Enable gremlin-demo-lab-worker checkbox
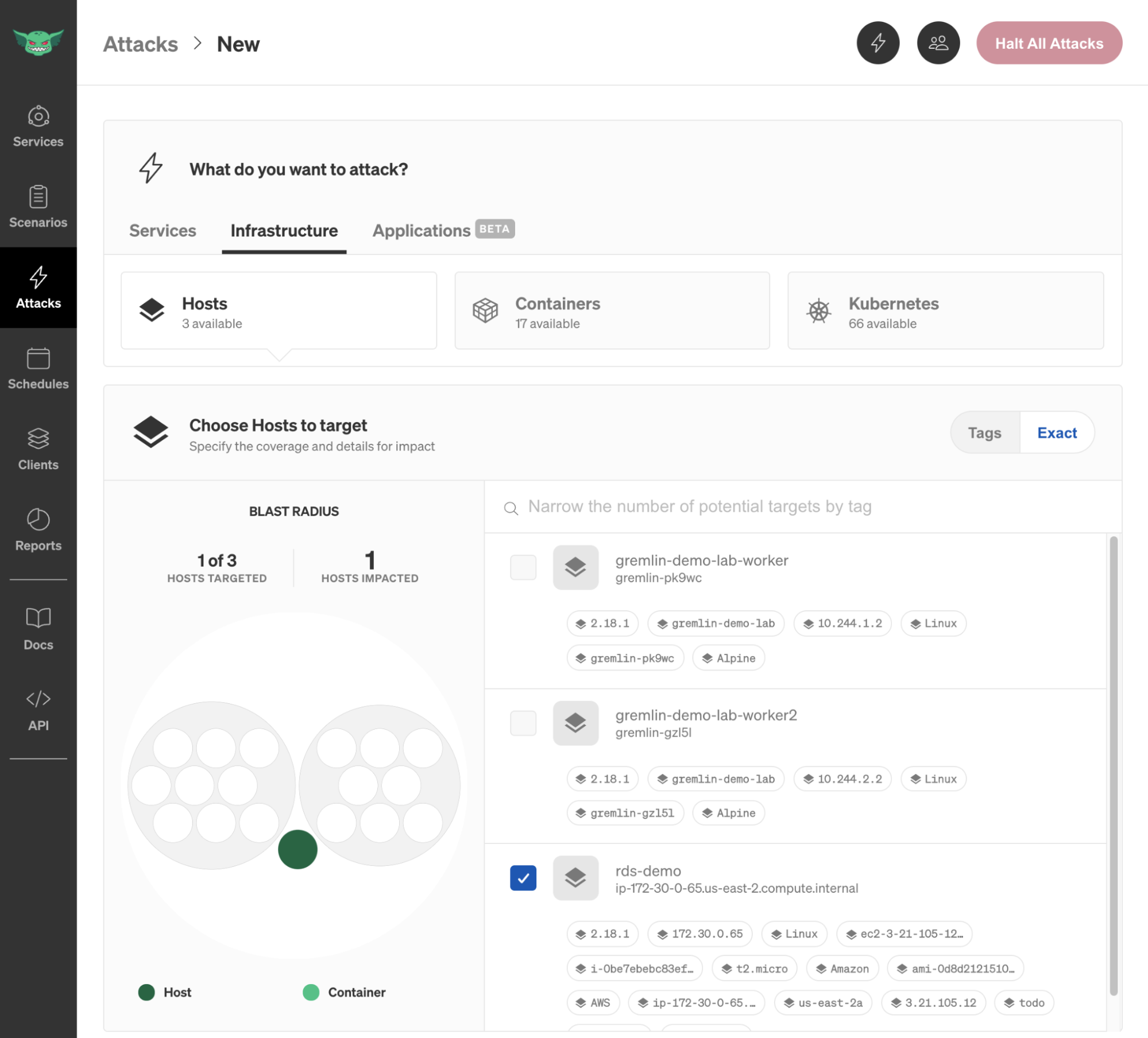This screenshot has height=1038, width=1148. click(523, 567)
